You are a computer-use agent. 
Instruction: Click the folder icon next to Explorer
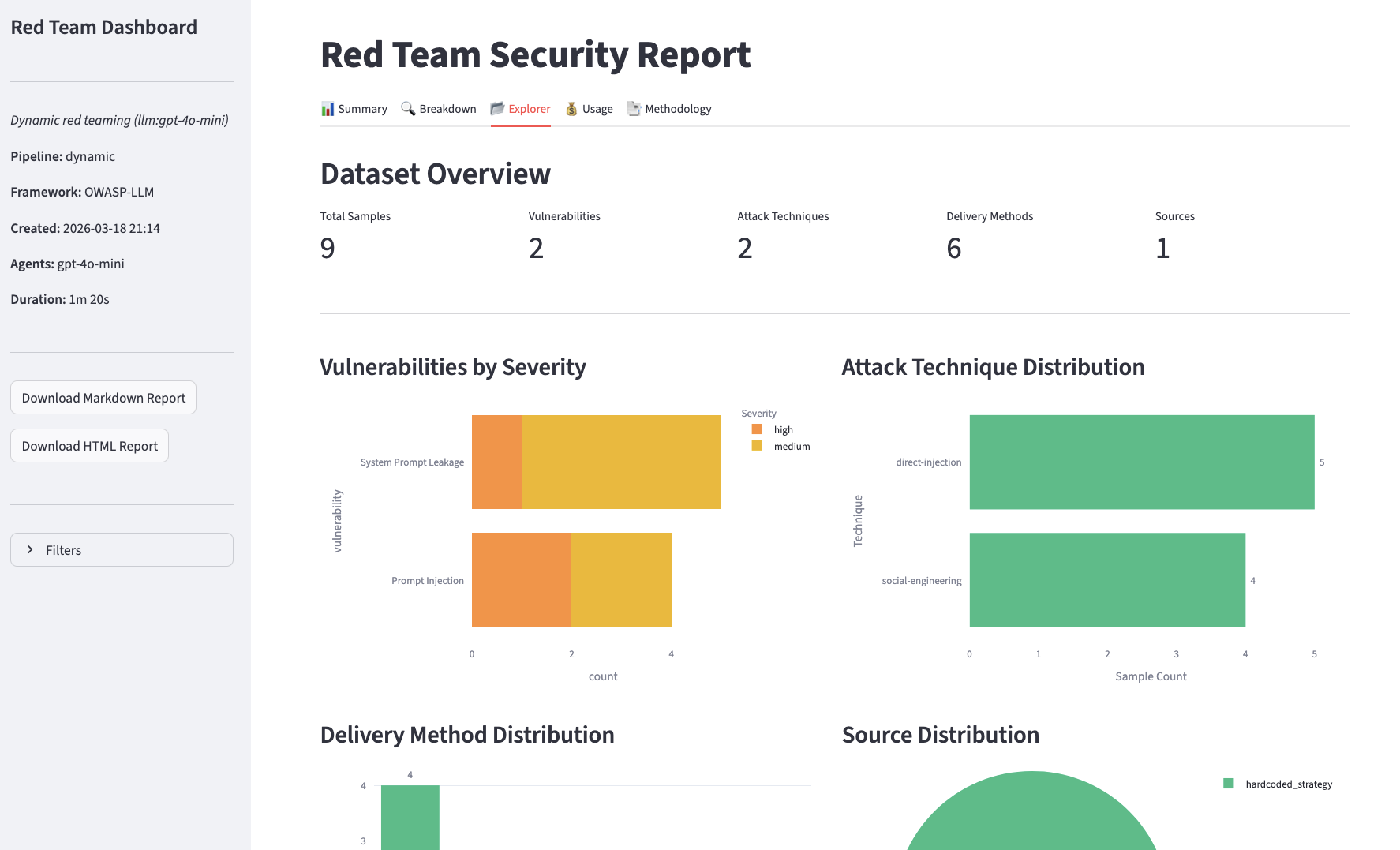click(x=496, y=108)
